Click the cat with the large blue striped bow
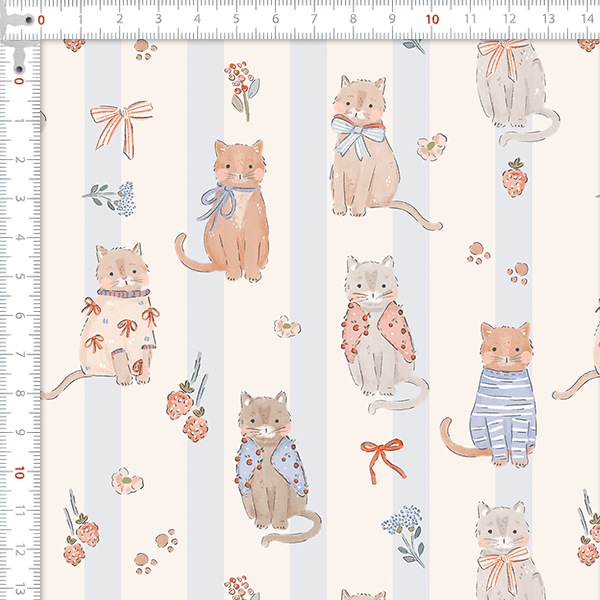Image resolution: width=600 pixels, height=600 pixels. pos(362,148)
